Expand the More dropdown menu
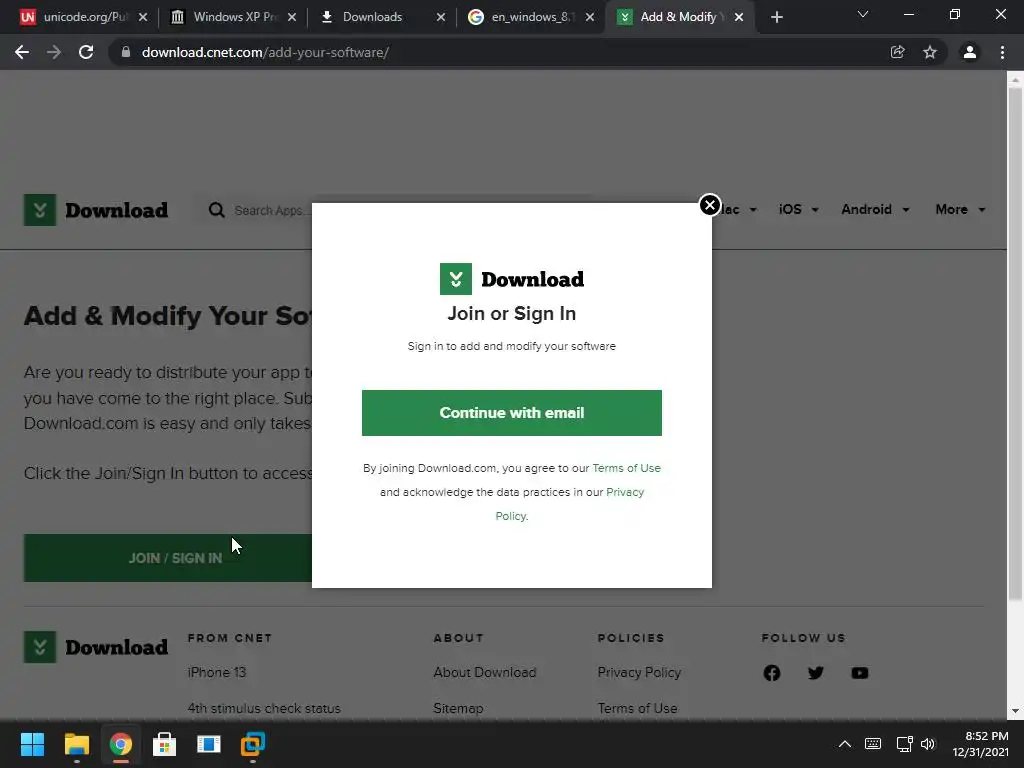Viewport: 1024px width, 768px height. click(x=960, y=210)
